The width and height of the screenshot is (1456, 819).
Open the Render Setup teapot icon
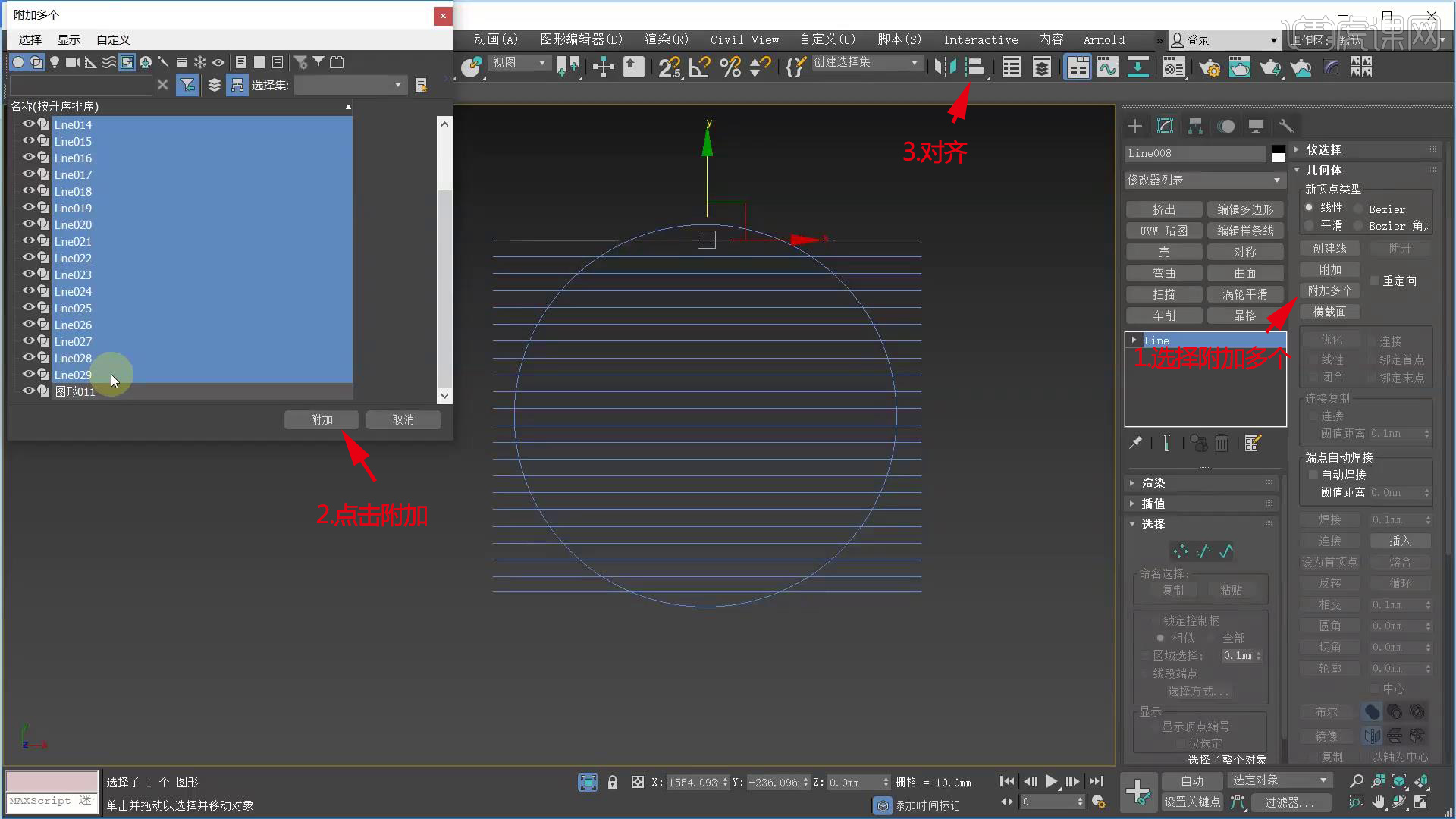click(x=1209, y=67)
